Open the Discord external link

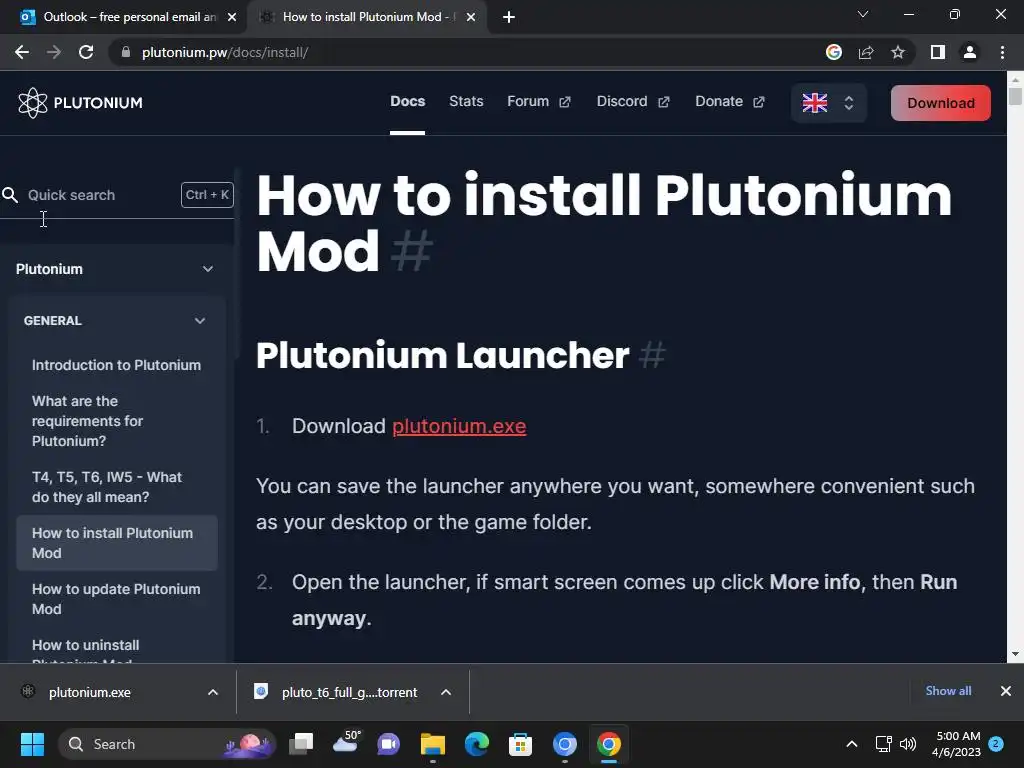click(633, 101)
